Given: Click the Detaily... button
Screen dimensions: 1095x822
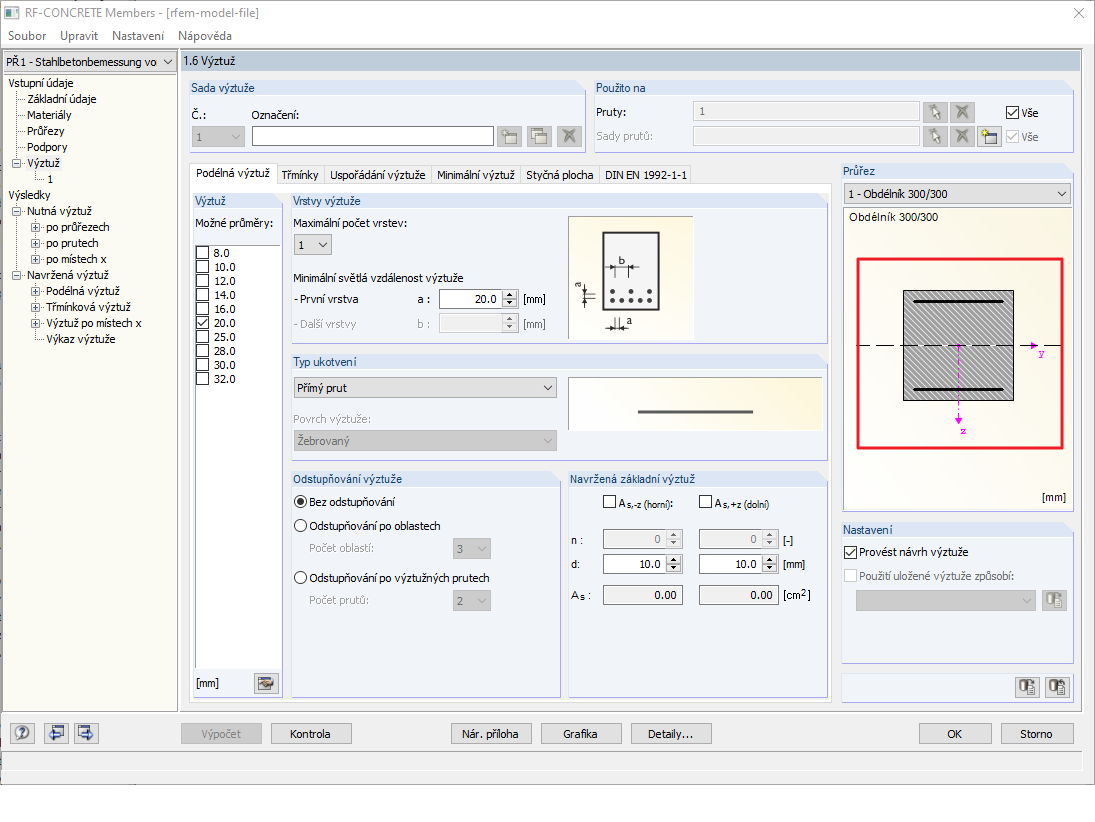Looking at the screenshot, I should click(x=670, y=734).
